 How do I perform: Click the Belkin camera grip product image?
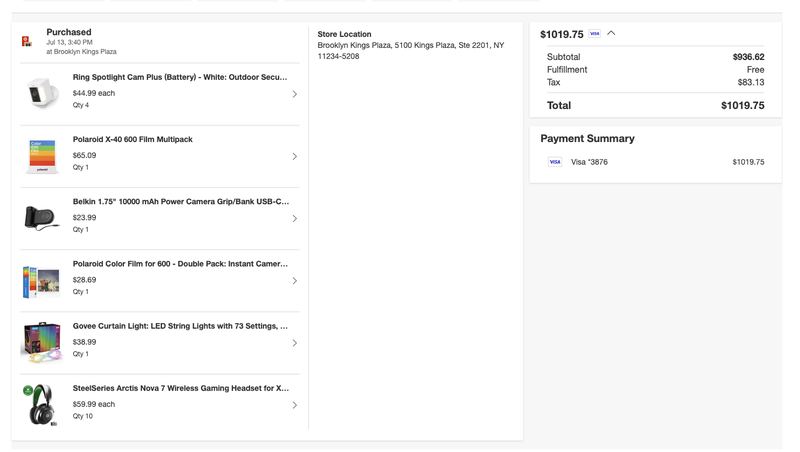[x=41, y=218]
